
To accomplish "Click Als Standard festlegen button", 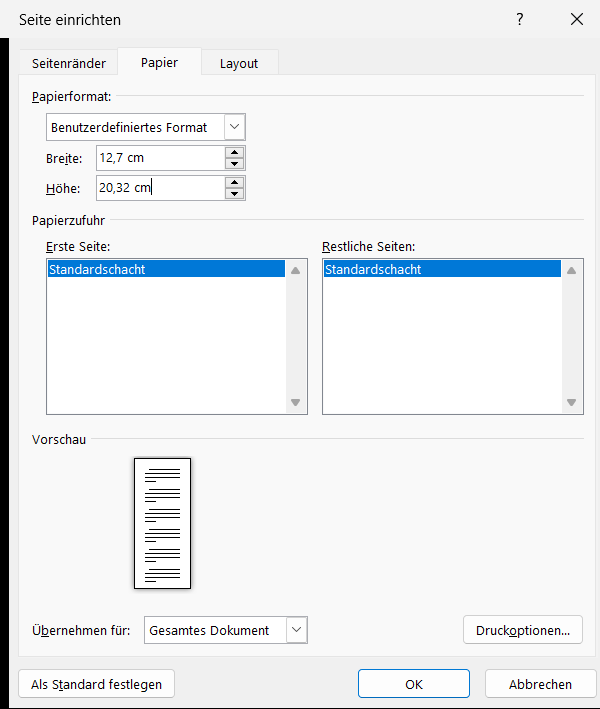I will click(96, 684).
